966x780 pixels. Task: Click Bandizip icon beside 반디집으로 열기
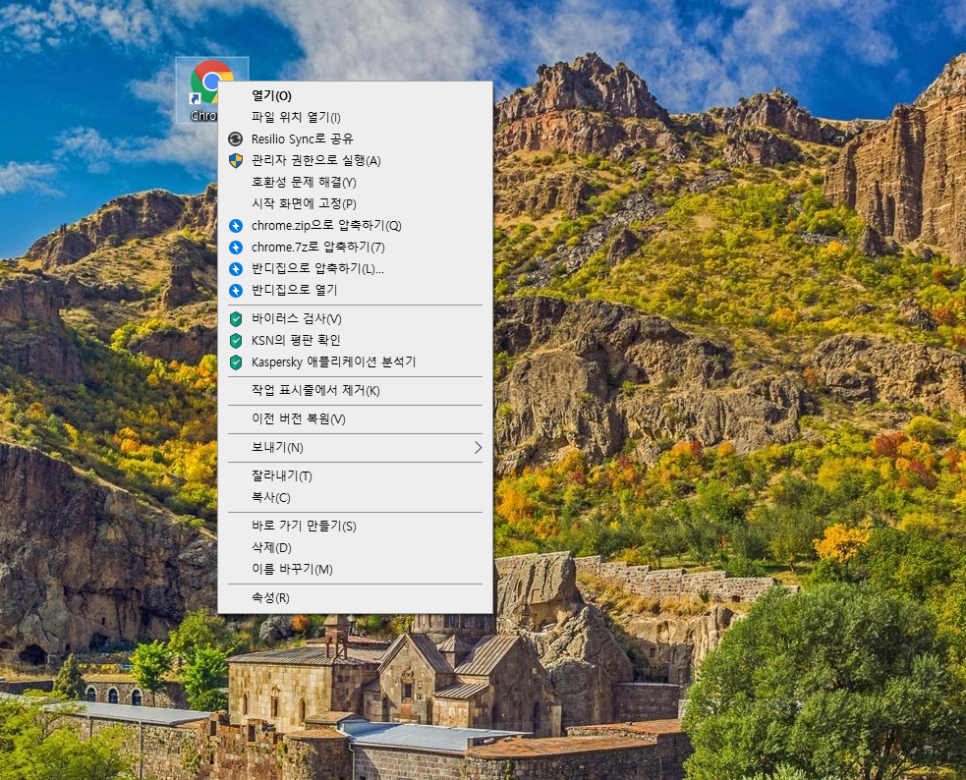tap(235, 290)
